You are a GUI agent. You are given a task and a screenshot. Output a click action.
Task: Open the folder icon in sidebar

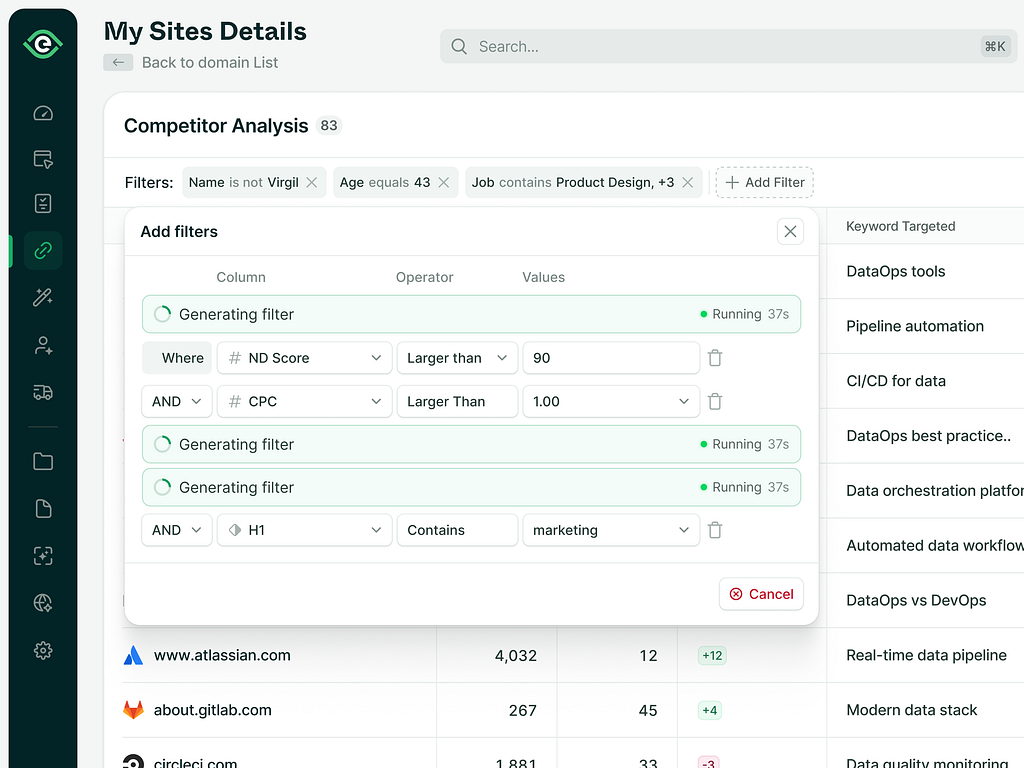(x=43, y=462)
